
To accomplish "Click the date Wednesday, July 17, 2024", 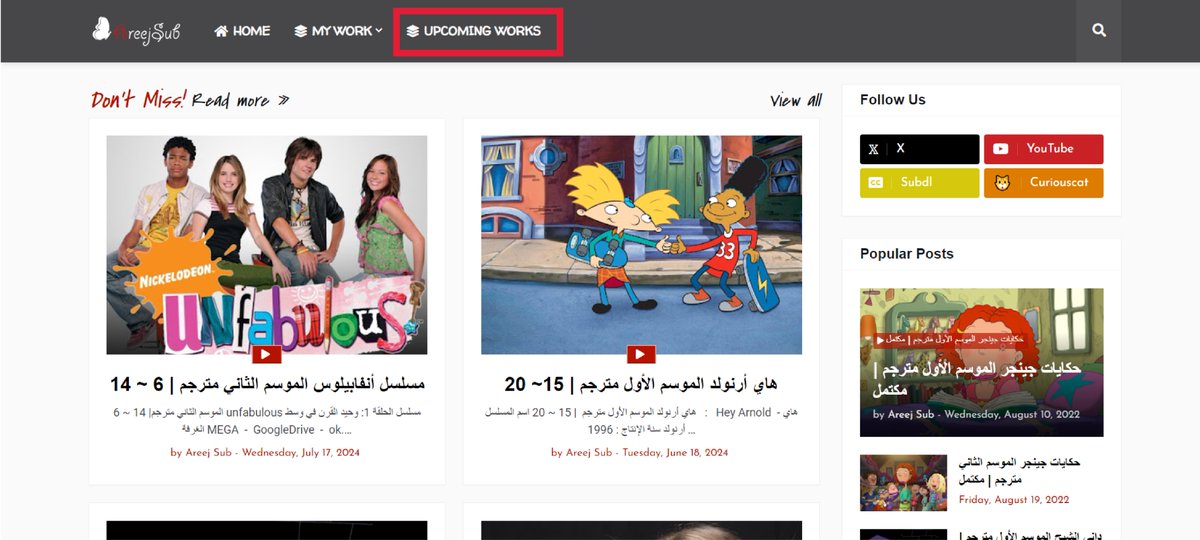I will 301,453.
